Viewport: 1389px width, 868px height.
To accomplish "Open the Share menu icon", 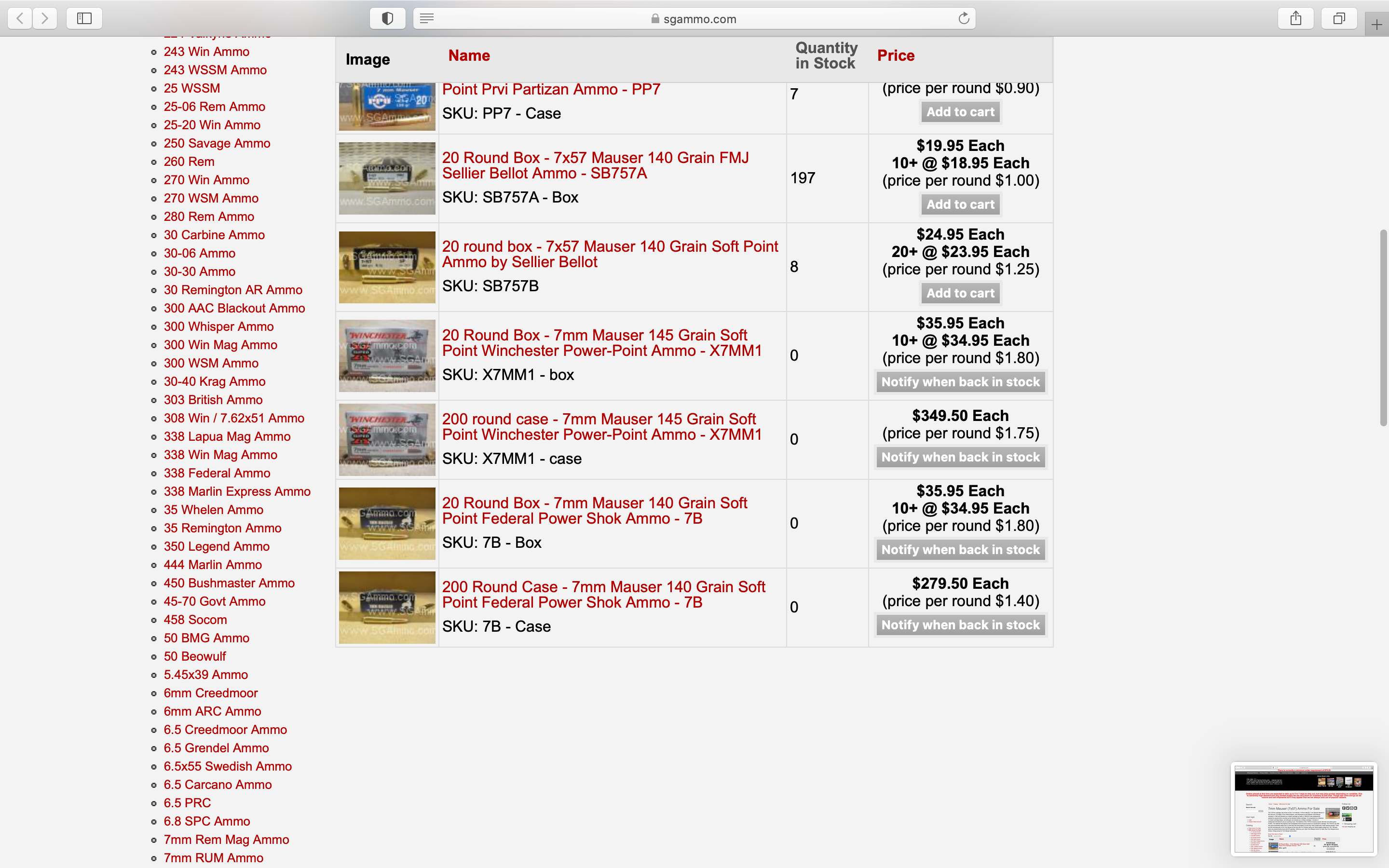I will (x=1296, y=18).
